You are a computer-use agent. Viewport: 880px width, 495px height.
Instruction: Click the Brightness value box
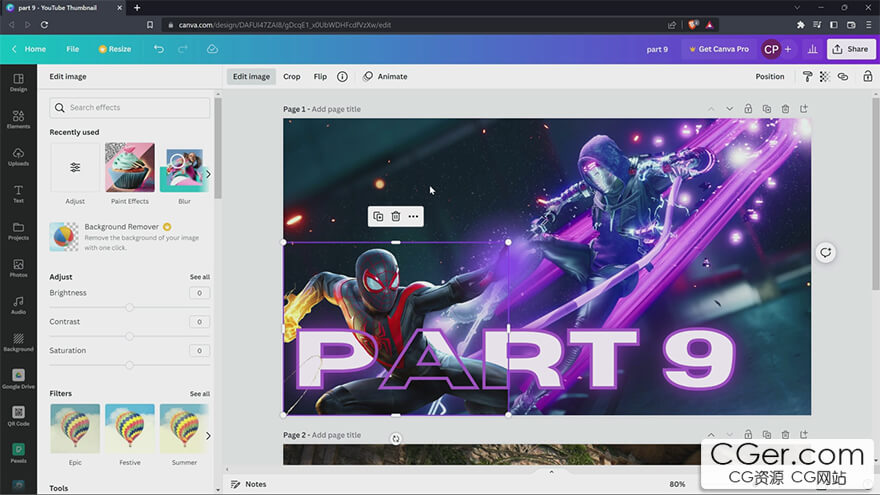click(199, 293)
